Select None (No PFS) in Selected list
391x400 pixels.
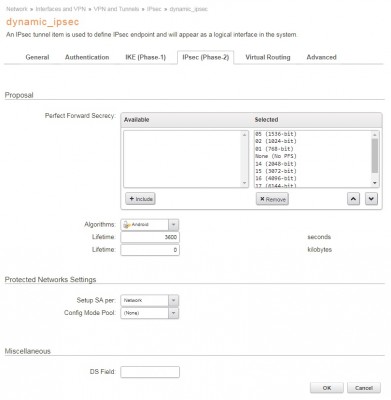pyautogui.click(x=276, y=156)
